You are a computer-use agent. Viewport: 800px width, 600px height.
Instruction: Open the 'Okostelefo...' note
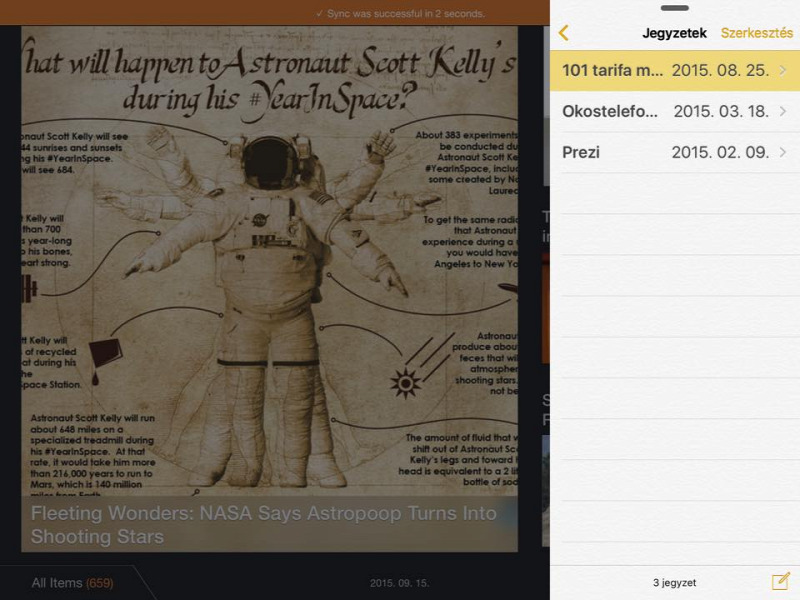tap(675, 111)
